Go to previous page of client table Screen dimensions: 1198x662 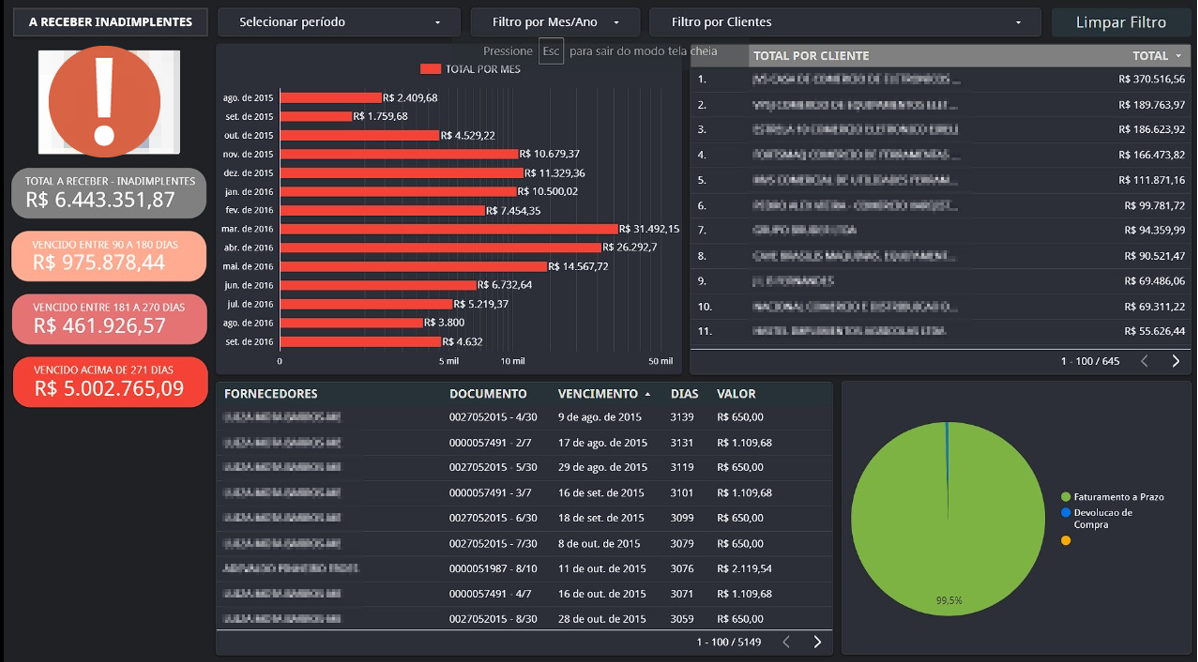pos(1145,361)
